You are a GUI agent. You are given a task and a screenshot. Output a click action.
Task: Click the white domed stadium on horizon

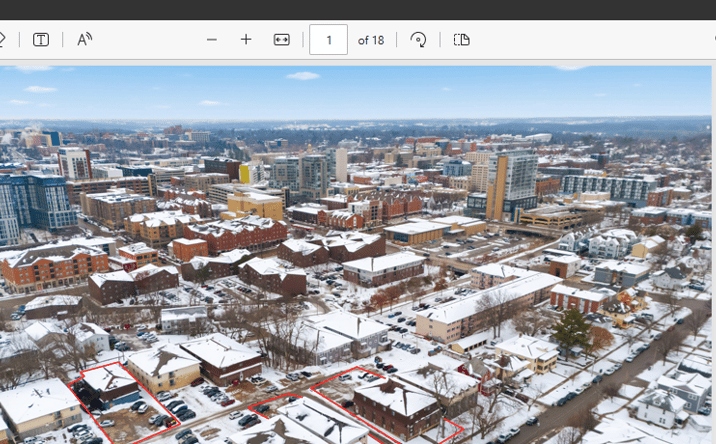pos(538,137)
